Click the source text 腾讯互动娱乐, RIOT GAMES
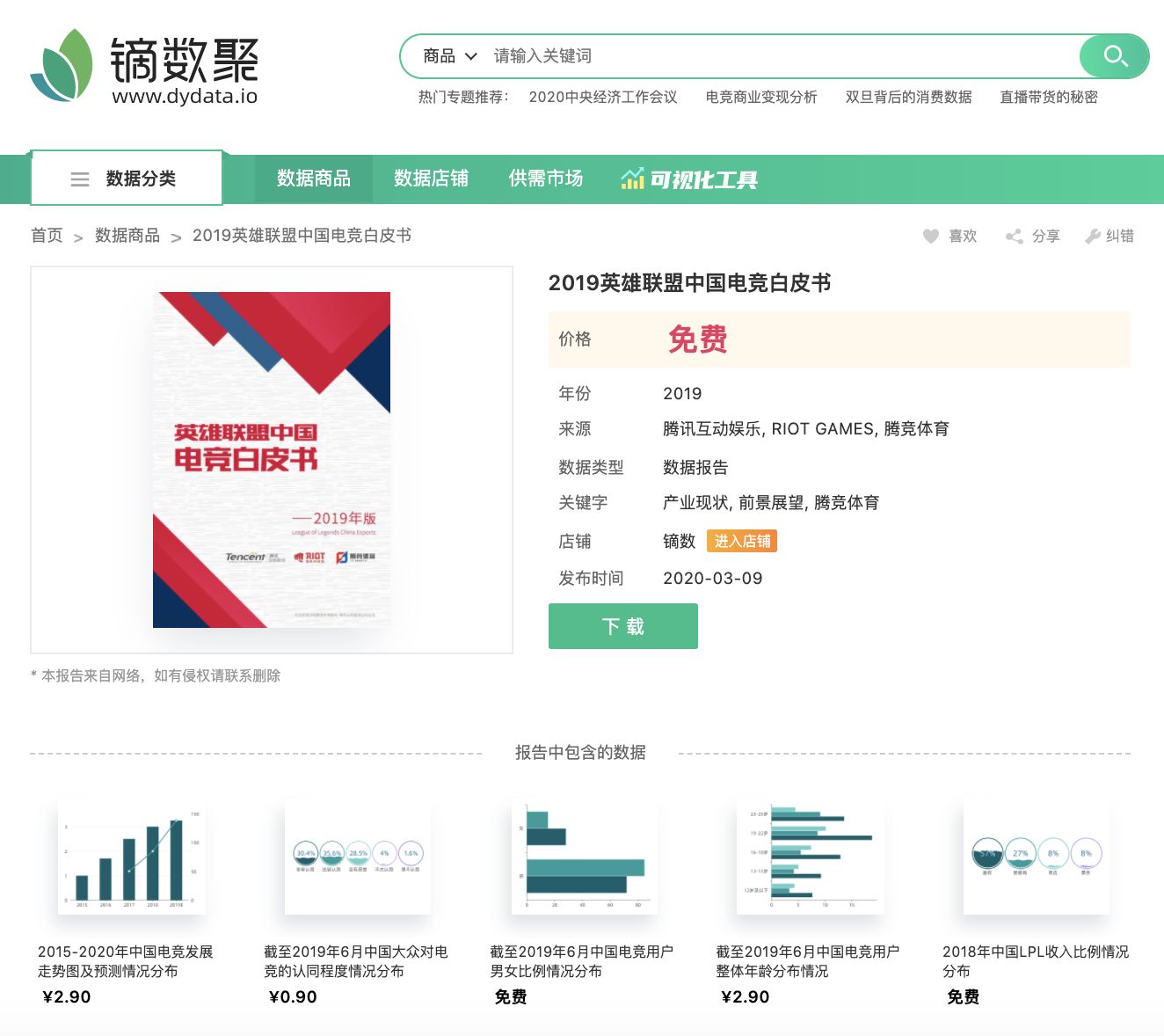Image resolution: width=1164 pixels, height=1036 pixels. tap(769, 428)
